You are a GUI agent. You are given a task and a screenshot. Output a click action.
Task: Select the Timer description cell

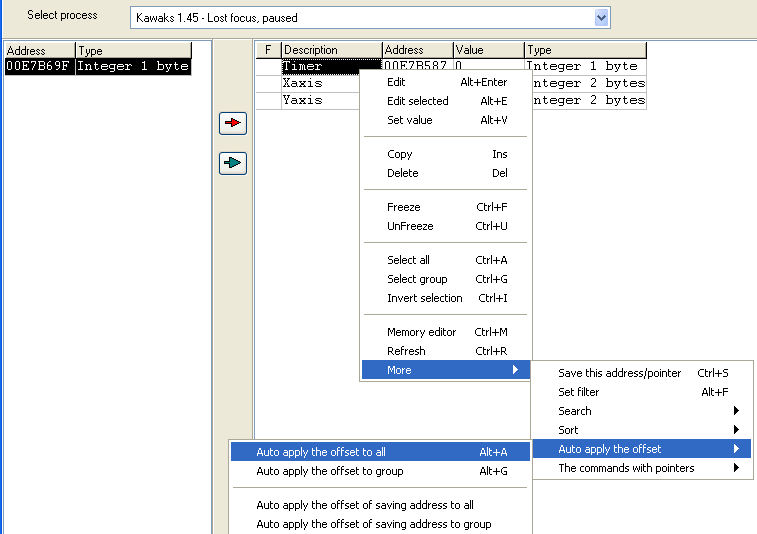pos(332,66)
